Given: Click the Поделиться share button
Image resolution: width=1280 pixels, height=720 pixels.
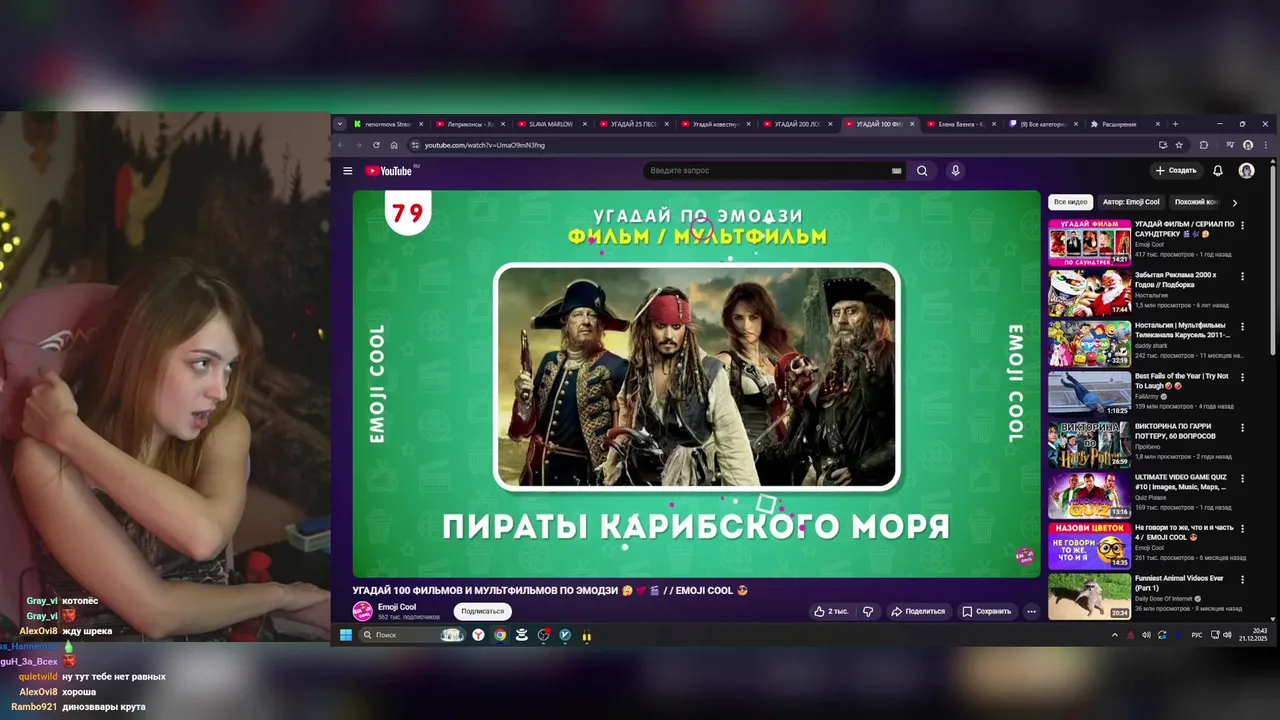Looking at the screenshot, I should point(918,611).
